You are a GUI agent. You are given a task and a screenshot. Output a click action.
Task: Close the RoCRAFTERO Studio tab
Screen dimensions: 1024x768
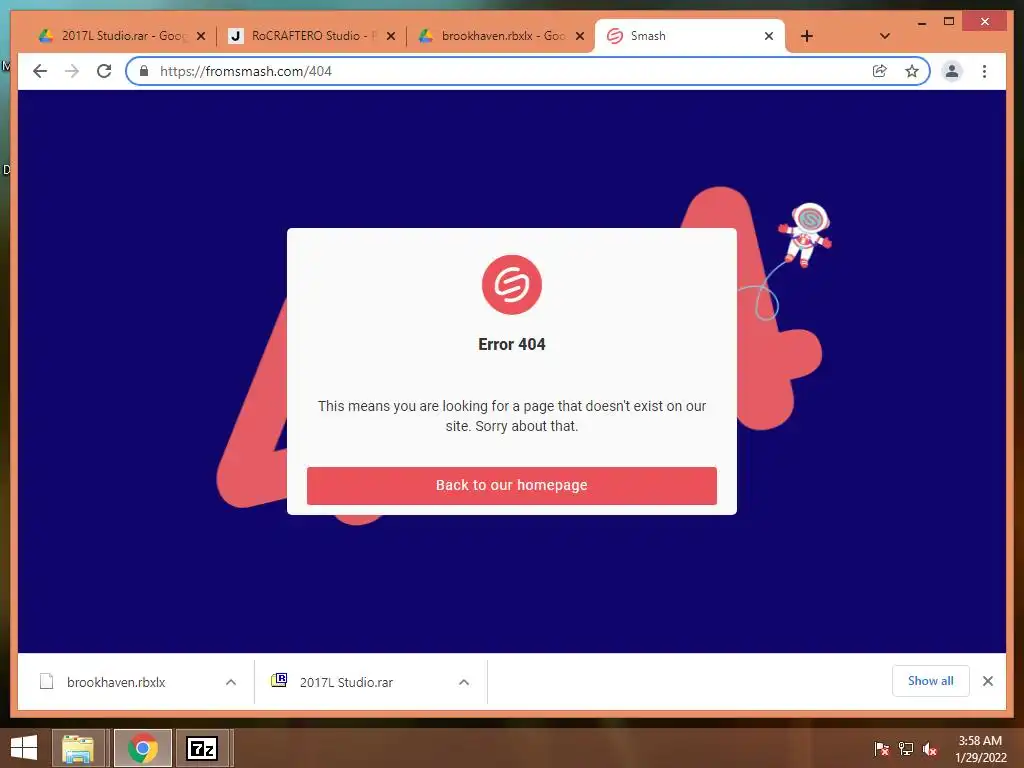[x=391, y=36]
